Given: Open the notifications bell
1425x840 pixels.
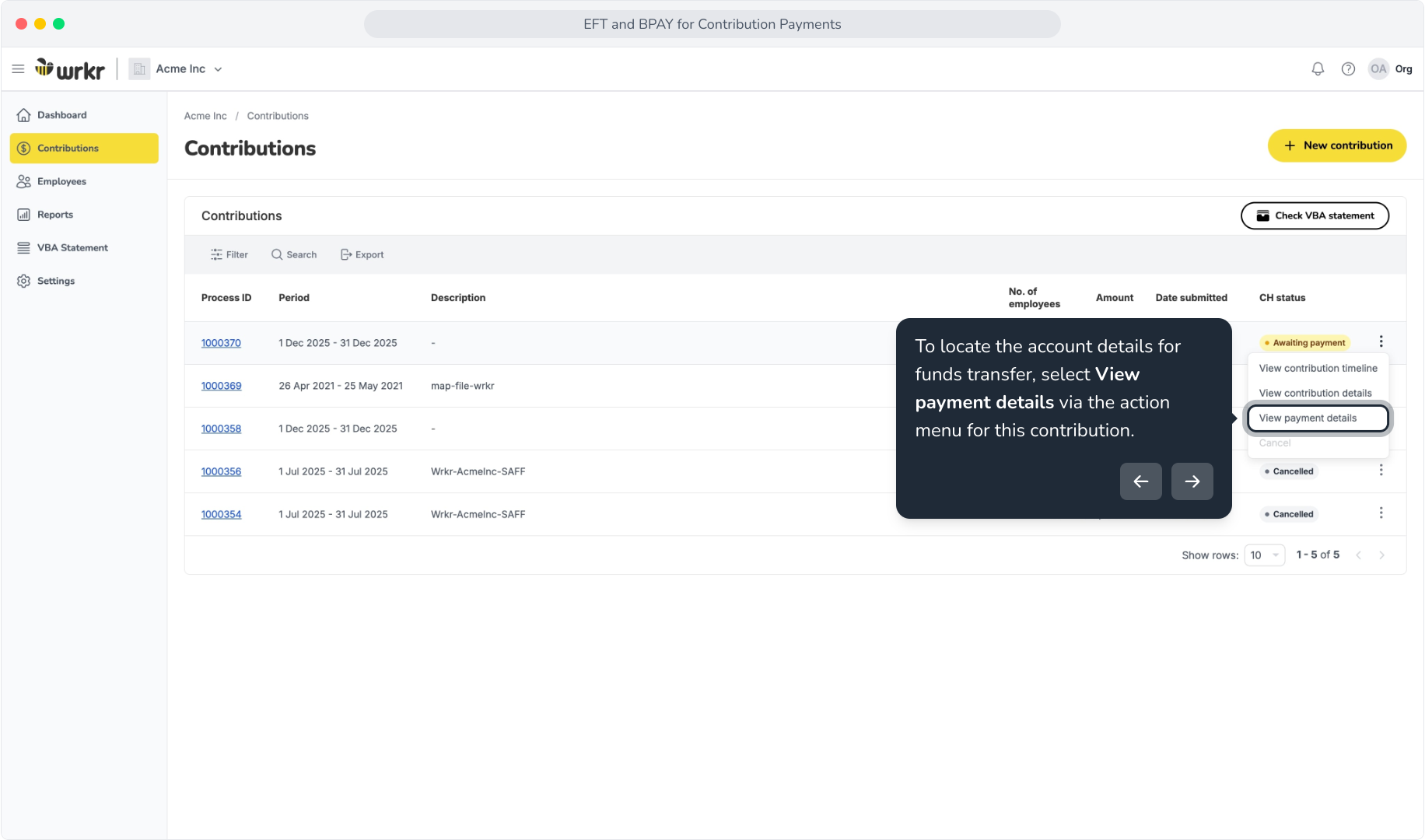Looking at the screenshot, I should tap(1318, 69).
